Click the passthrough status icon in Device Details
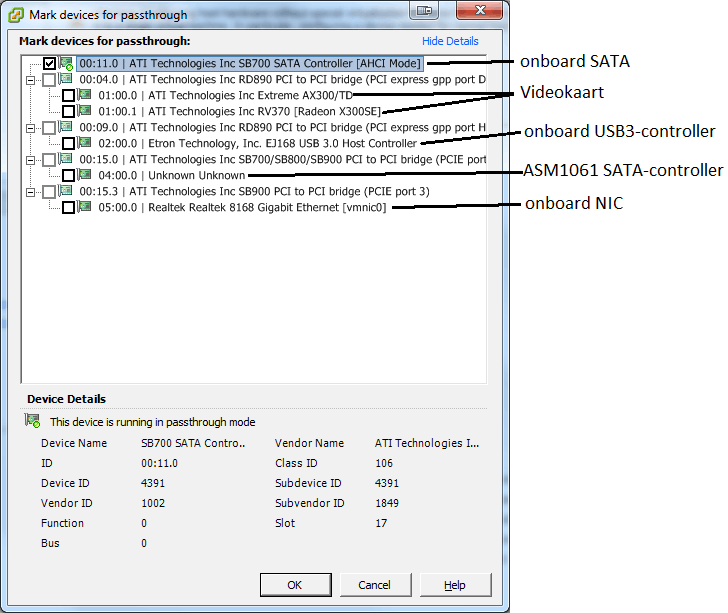728x613 pixels. (x=32, y=421)
